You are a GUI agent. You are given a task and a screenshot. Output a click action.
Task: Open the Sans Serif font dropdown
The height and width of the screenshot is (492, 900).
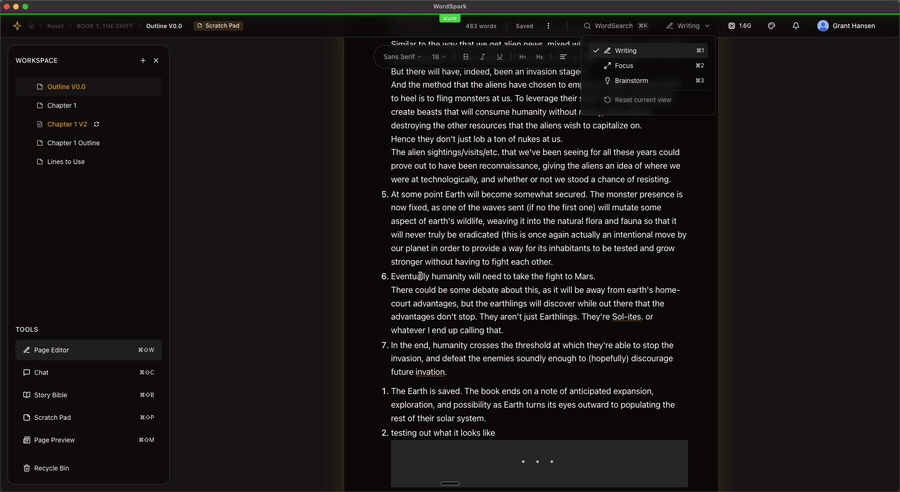point(402,57)
